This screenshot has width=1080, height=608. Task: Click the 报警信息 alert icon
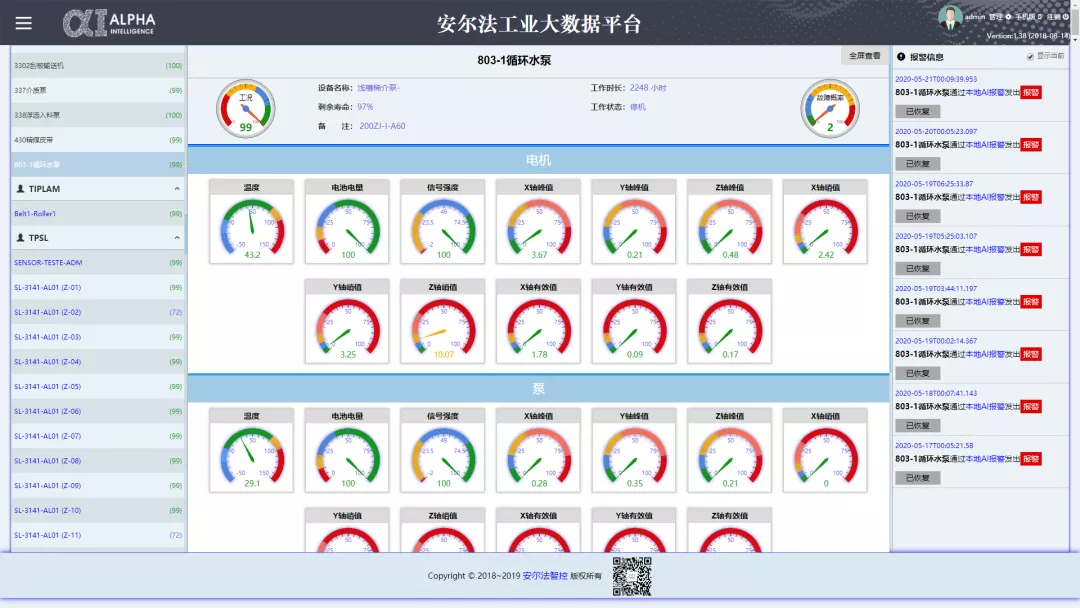click(901, 57)
